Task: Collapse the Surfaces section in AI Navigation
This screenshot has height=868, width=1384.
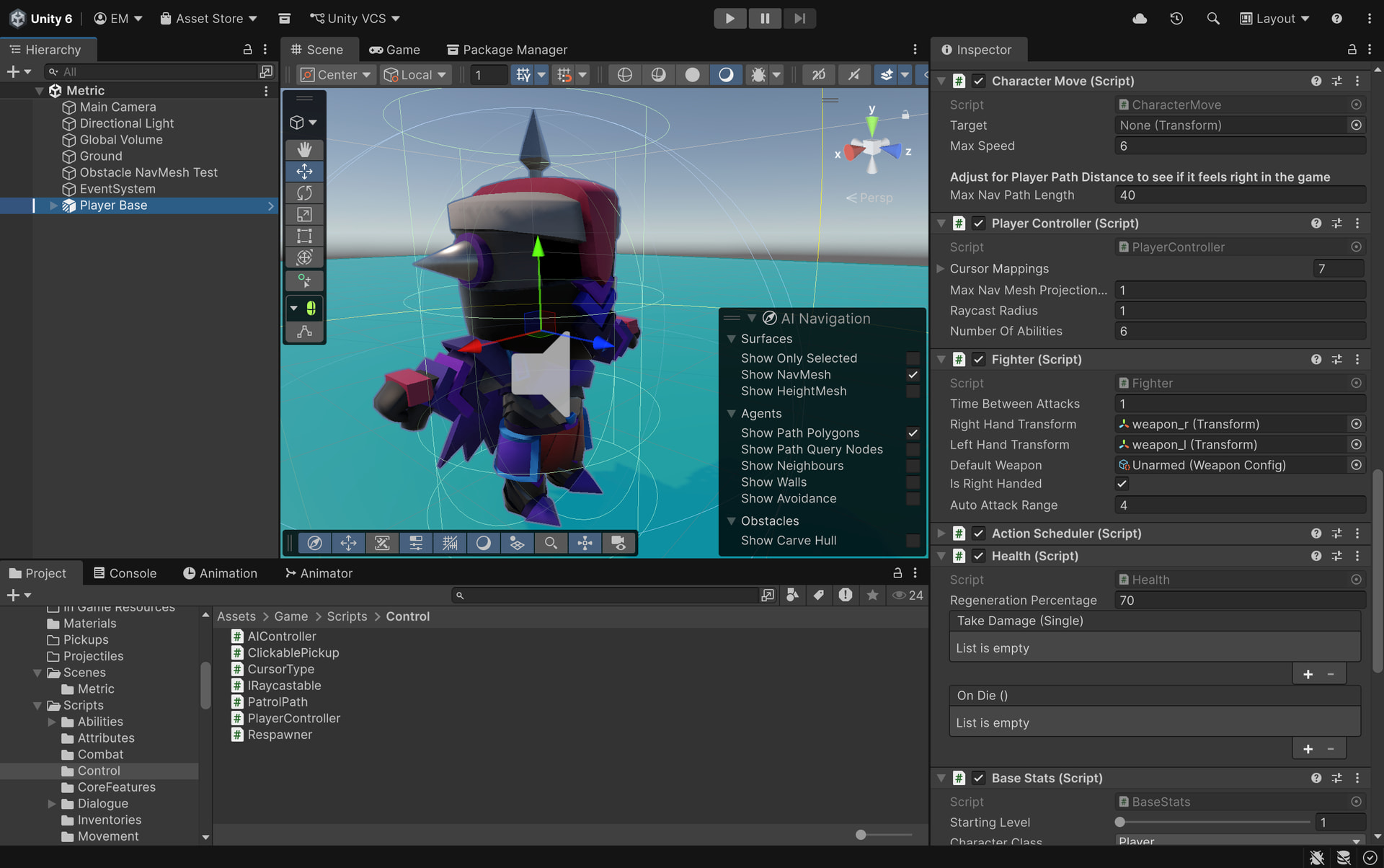Action: pyautogui.click(x=731, y=339)
